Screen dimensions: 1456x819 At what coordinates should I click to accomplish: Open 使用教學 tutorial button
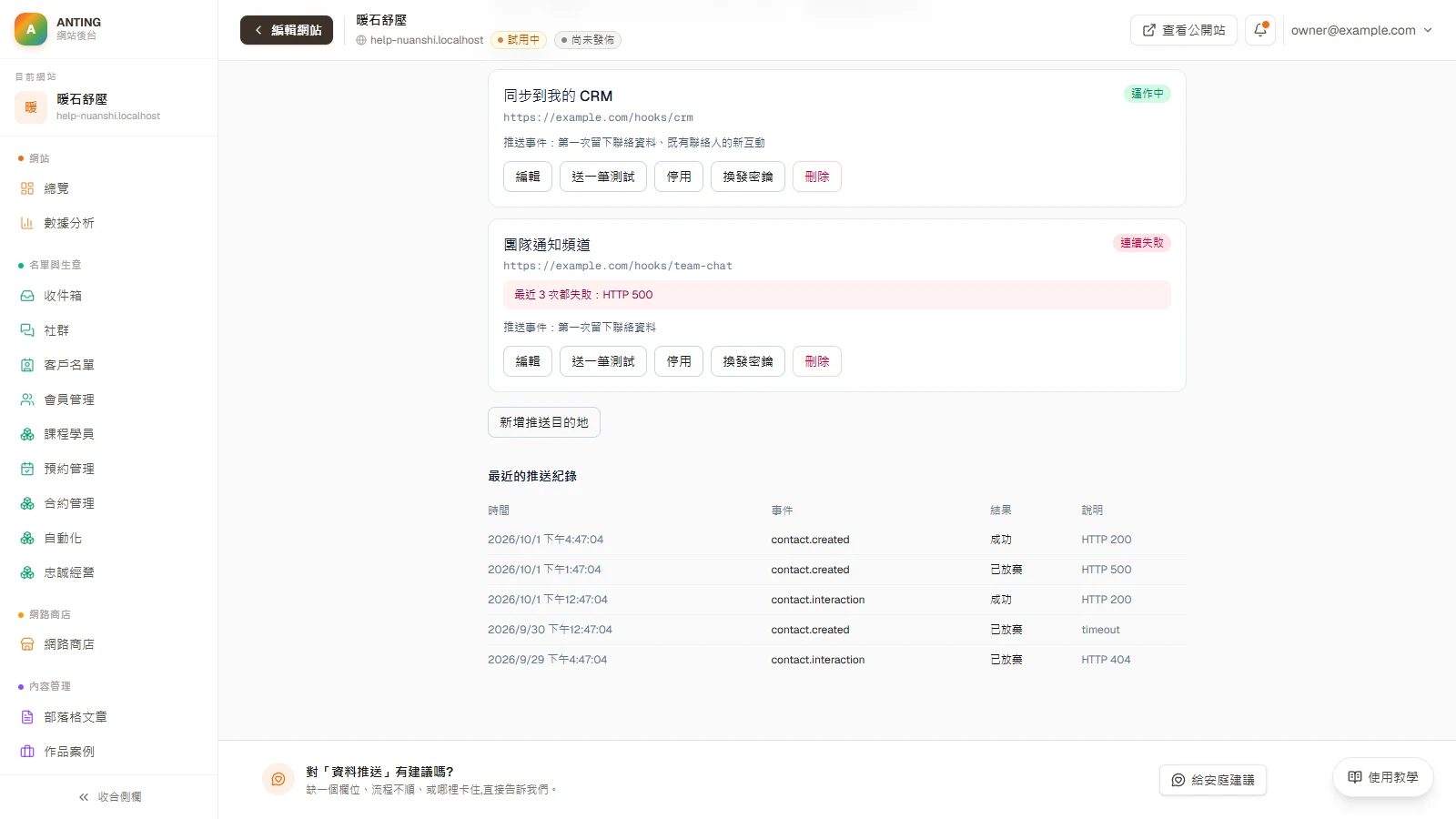[1383, 777]
